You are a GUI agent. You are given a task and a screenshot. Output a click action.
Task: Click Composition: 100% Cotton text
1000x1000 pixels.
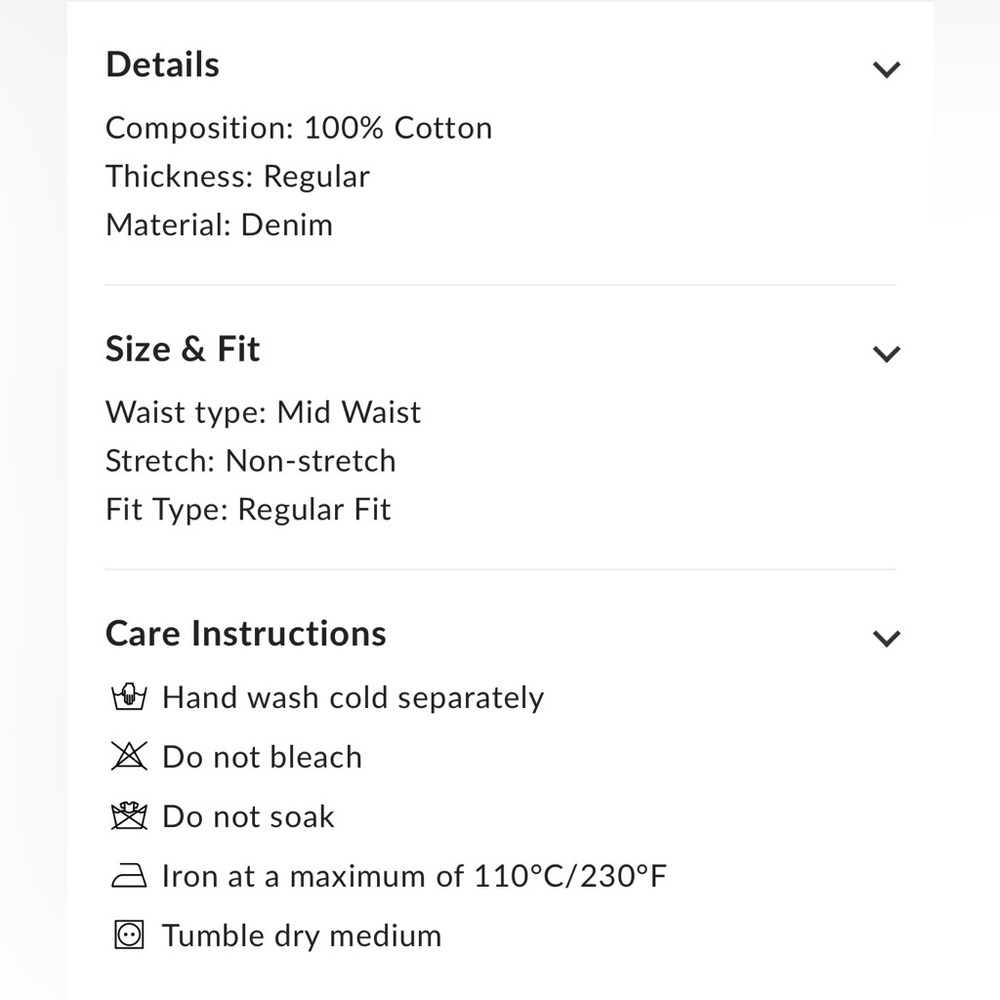(298, 128)
